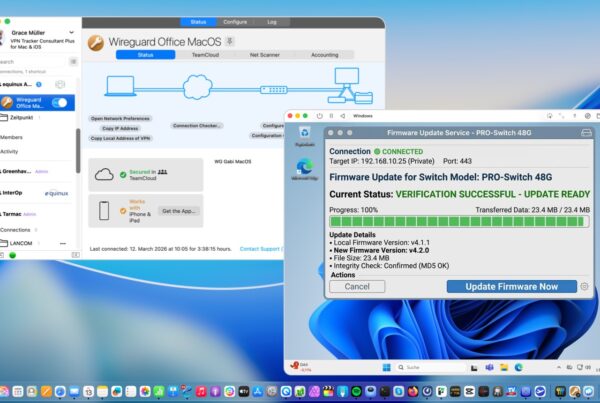The height and width of the screenshot is (403, 600).
Task: Click the pin icon beside Wireguard Office MacOS
Action: [230, 41]
